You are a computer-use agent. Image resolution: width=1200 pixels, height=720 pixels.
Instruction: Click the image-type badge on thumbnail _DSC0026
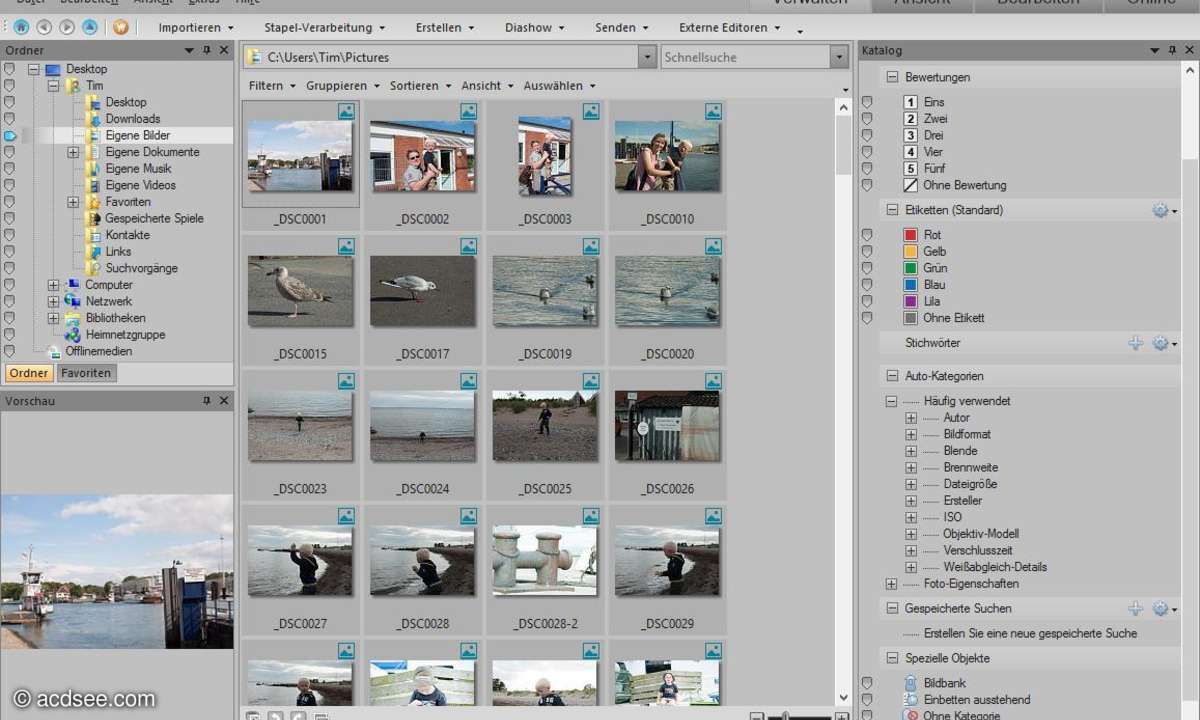point(713,381)
